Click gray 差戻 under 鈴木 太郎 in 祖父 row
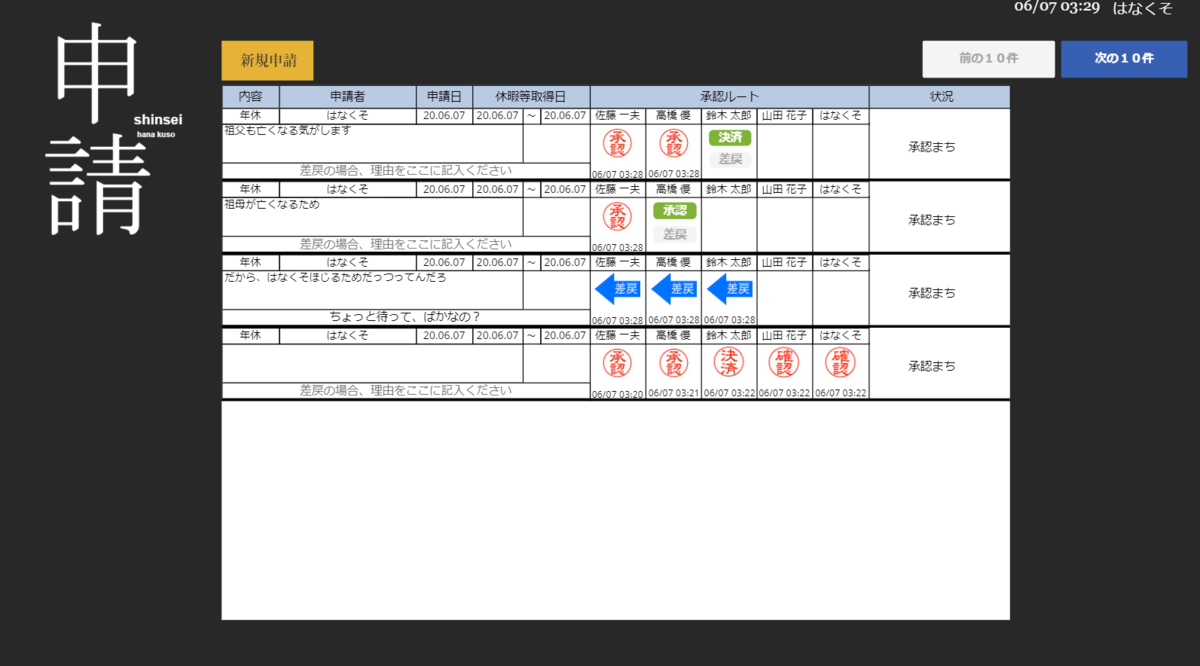This screenshot has height=666, width=1200. [x=729, y=159]
